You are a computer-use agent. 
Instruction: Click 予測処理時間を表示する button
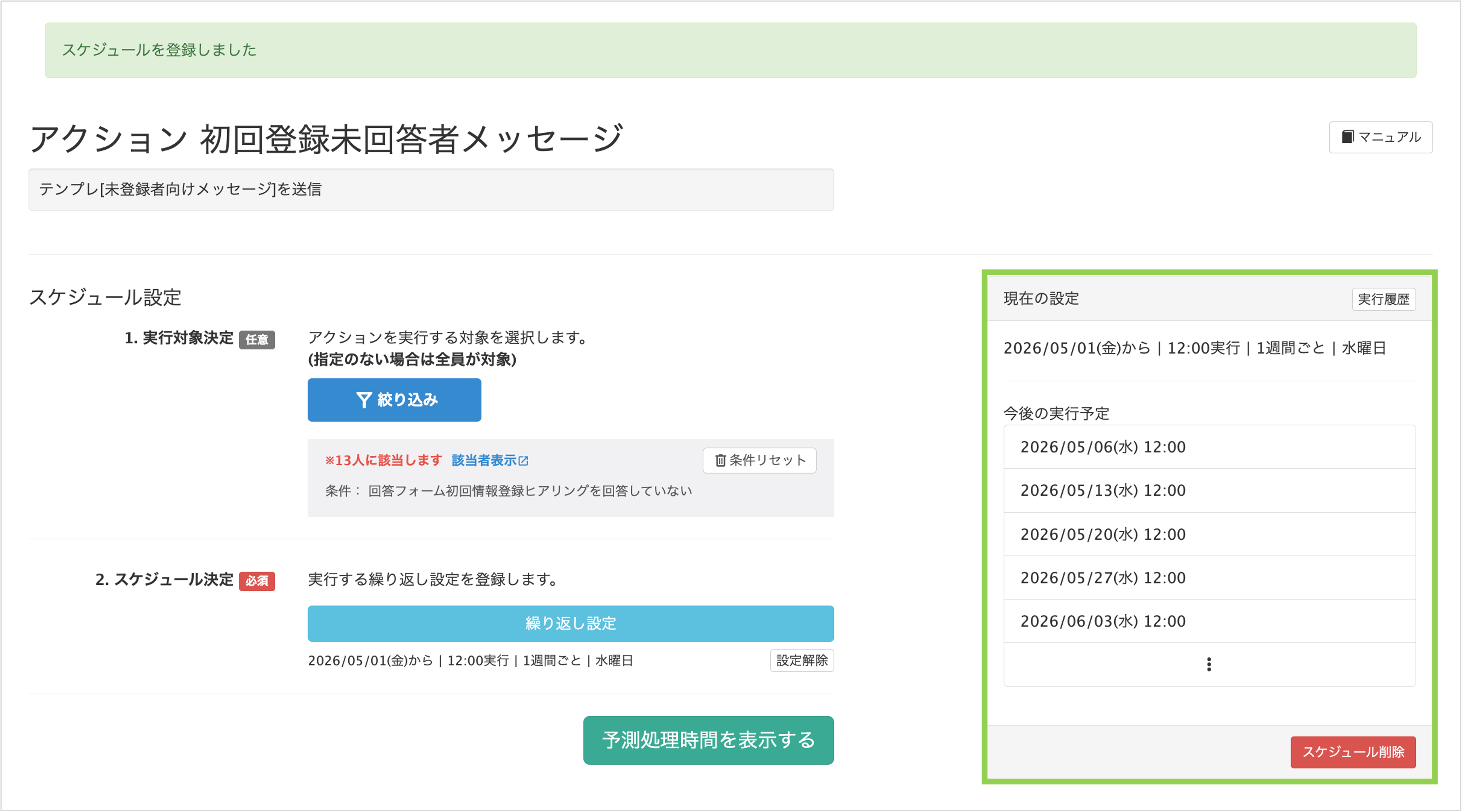tap(708, 740)
